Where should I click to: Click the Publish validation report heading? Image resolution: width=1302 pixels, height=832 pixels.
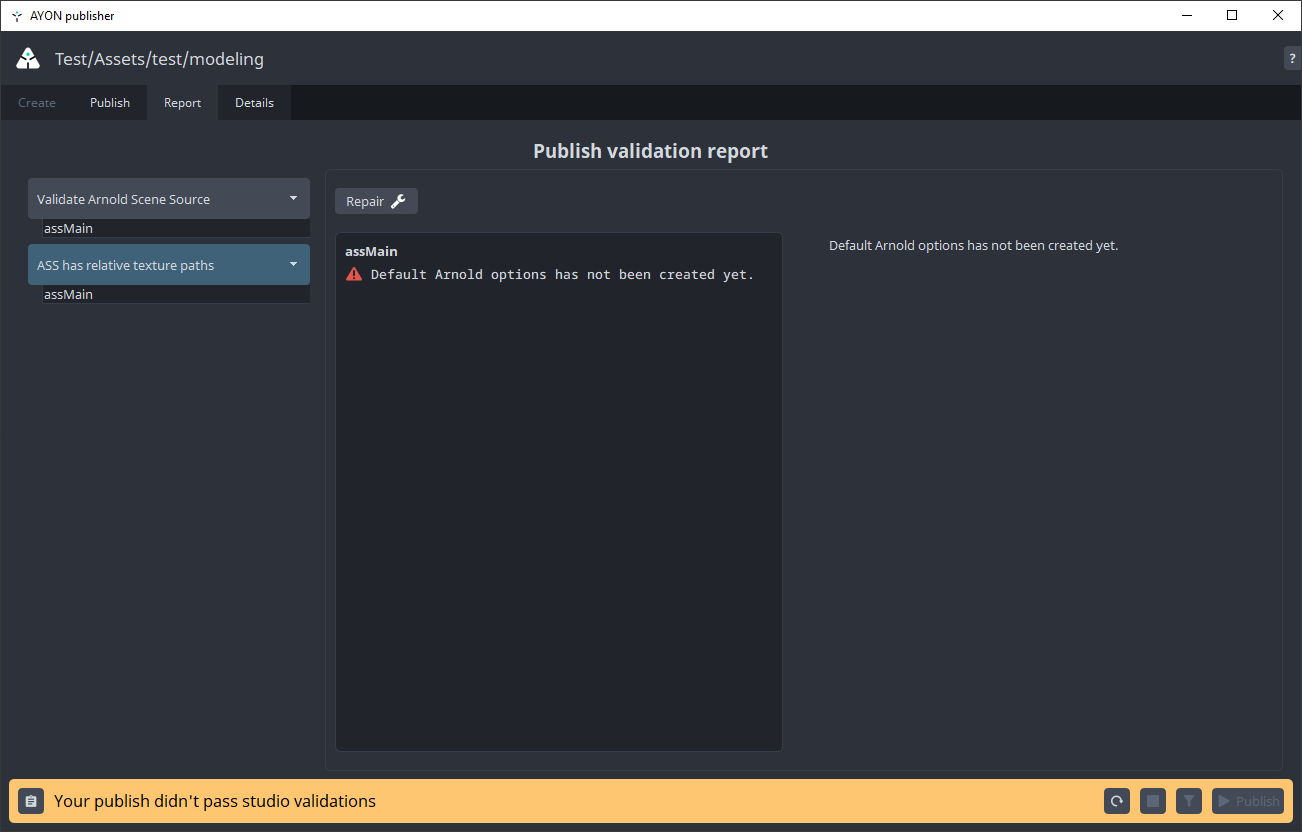click(x=650, y=151)
